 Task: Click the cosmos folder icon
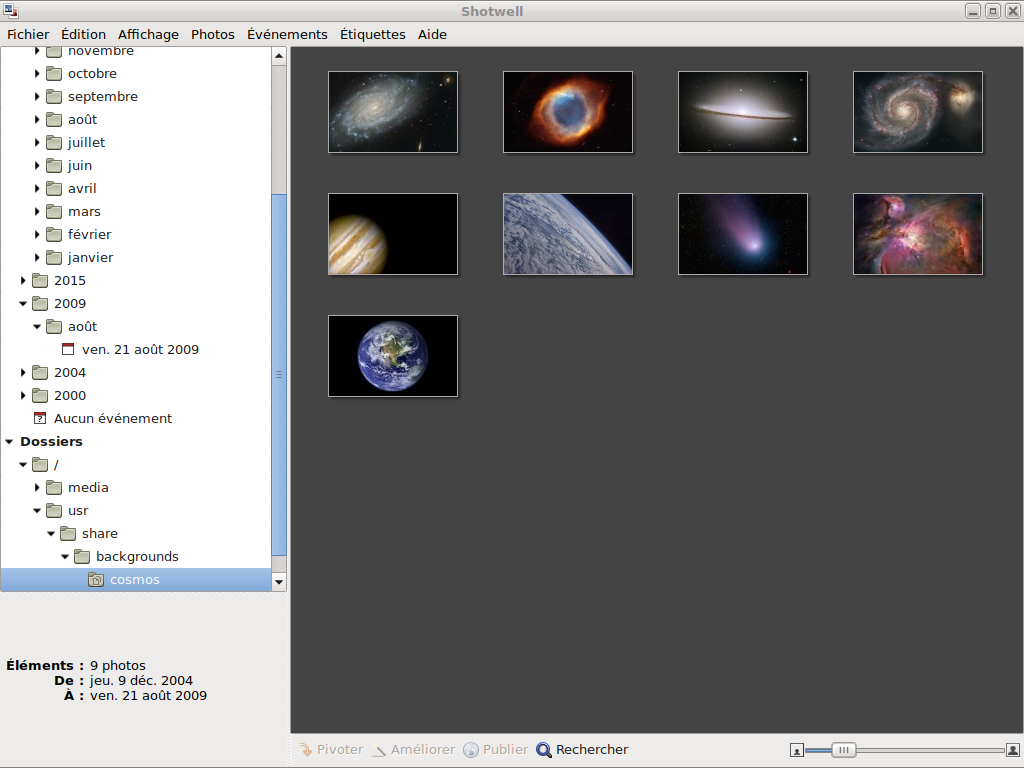96,580
